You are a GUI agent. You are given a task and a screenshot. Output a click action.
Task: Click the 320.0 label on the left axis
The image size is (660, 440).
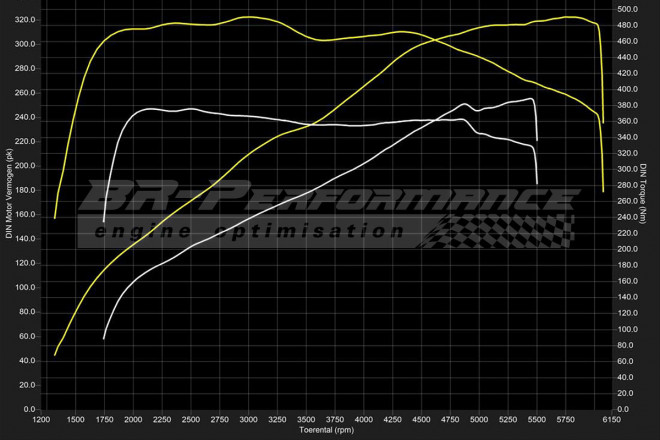point(25,20)
